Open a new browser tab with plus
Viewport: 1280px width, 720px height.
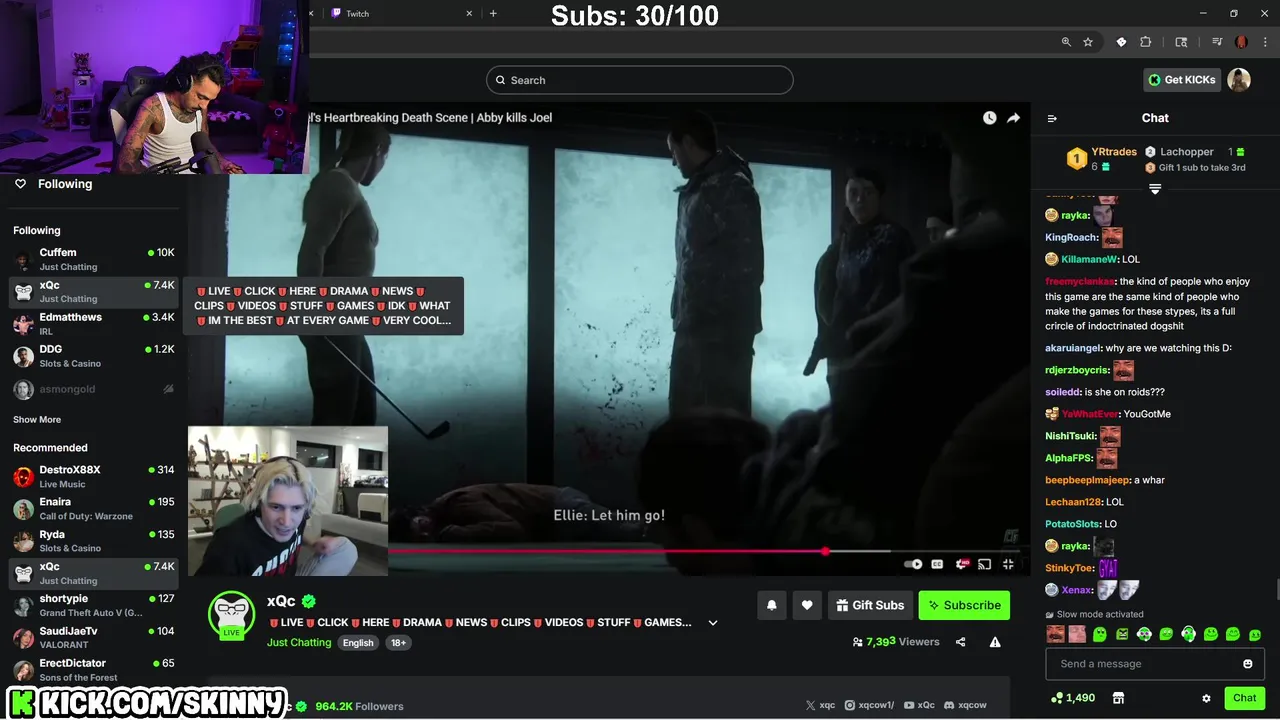493,13
